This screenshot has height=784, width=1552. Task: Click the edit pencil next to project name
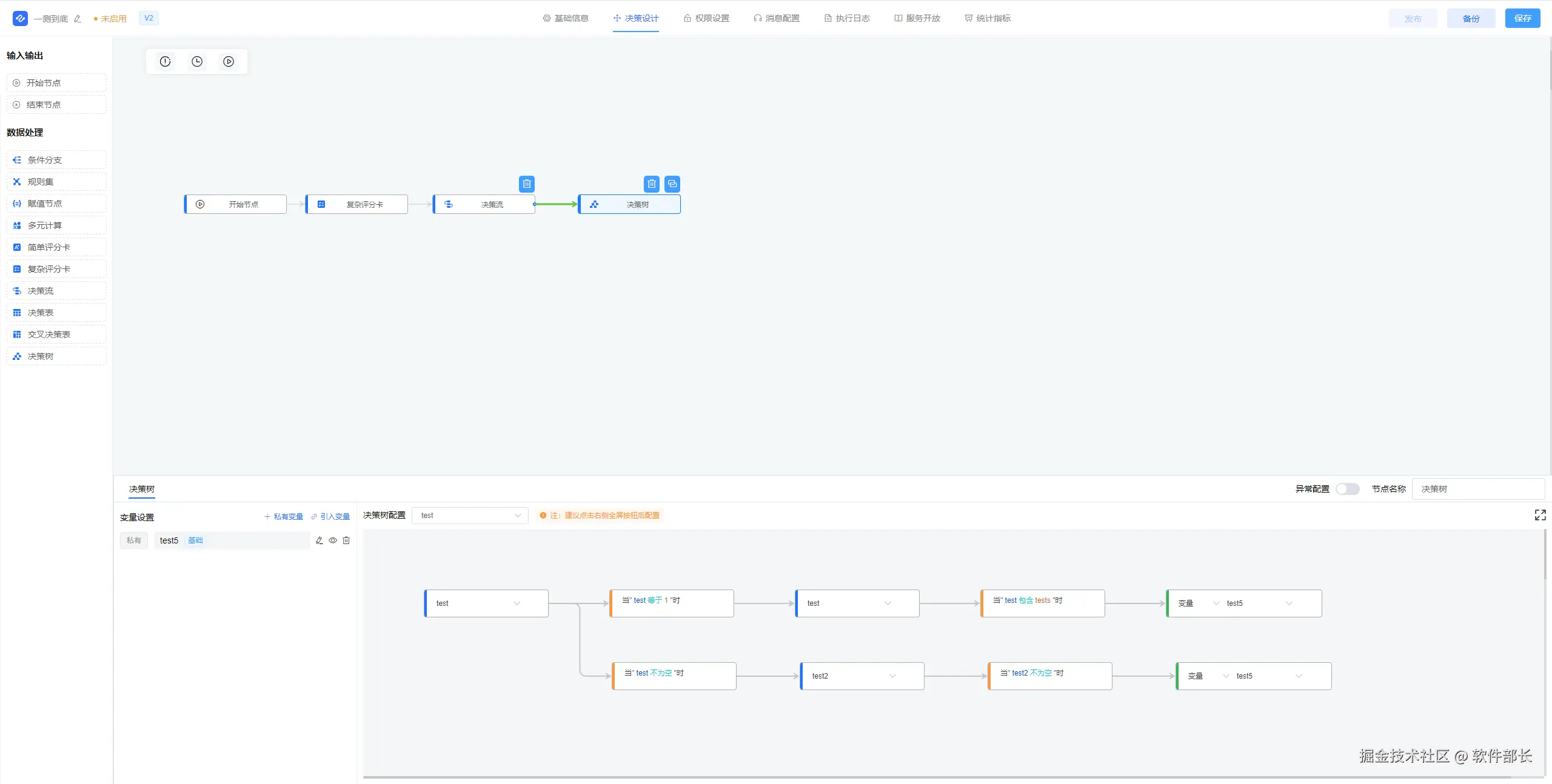78,19
